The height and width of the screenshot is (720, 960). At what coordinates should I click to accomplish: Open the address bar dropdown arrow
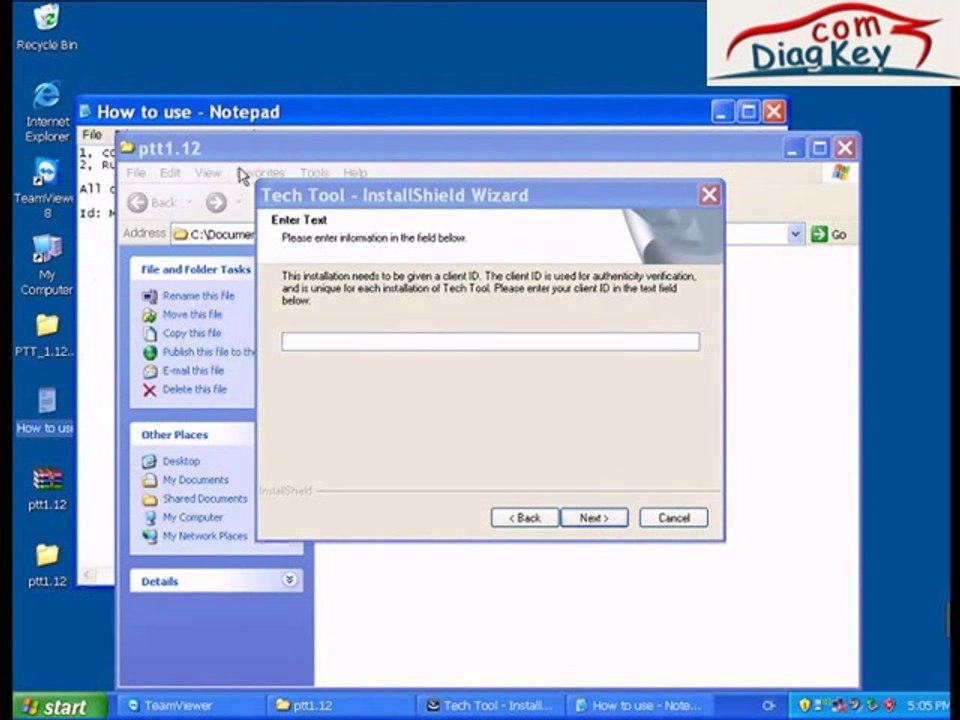click(x=795, y=234)
